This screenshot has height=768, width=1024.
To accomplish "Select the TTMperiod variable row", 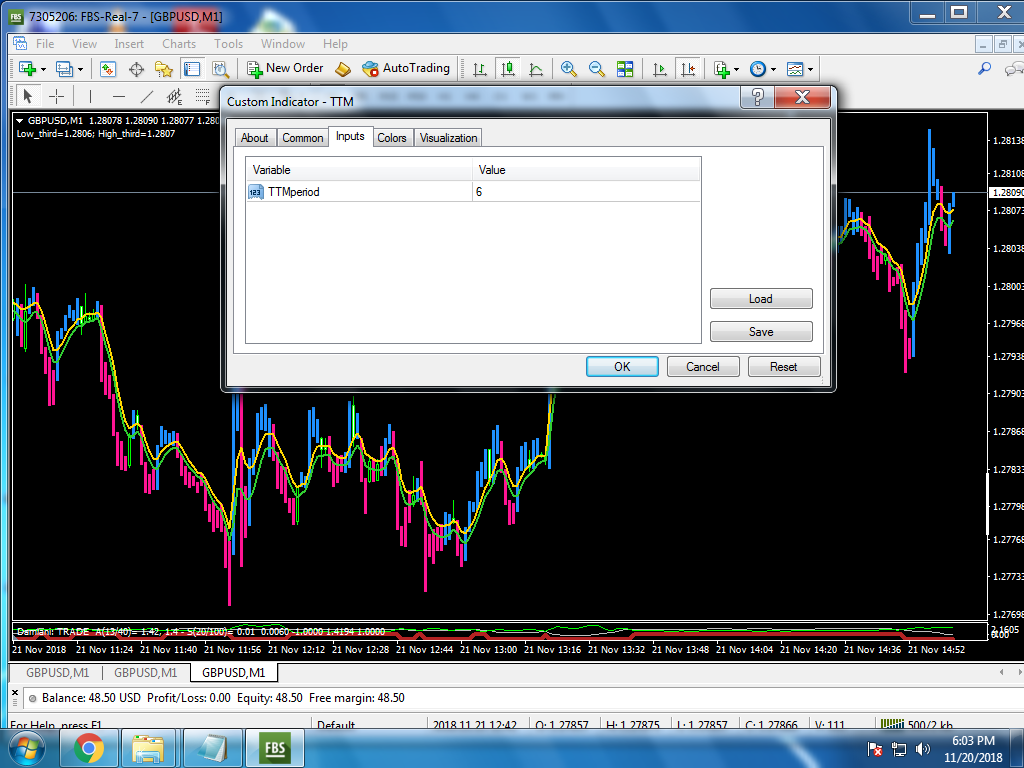I will [473, 191].
